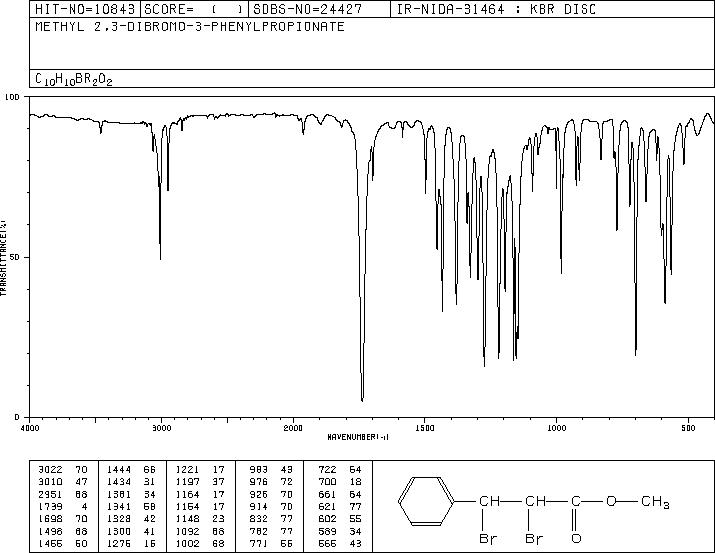This screenshot has height=553, width=715.
Task: Select the 621 peak table entry
Action: pyautogui.click(x=340, y=506)
